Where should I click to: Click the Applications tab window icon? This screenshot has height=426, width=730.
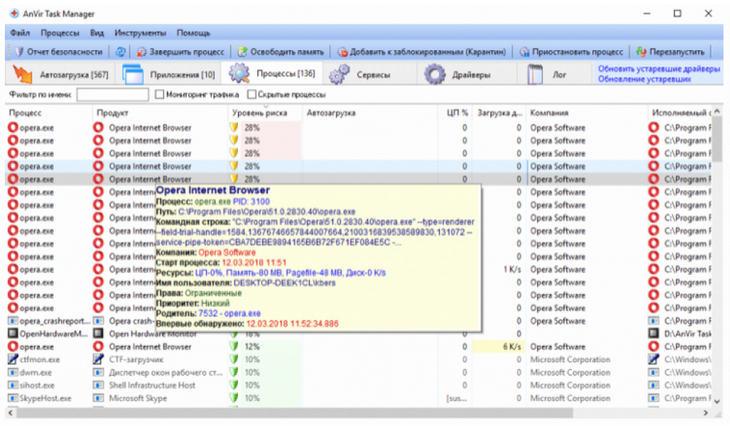[x=133, y=74]
